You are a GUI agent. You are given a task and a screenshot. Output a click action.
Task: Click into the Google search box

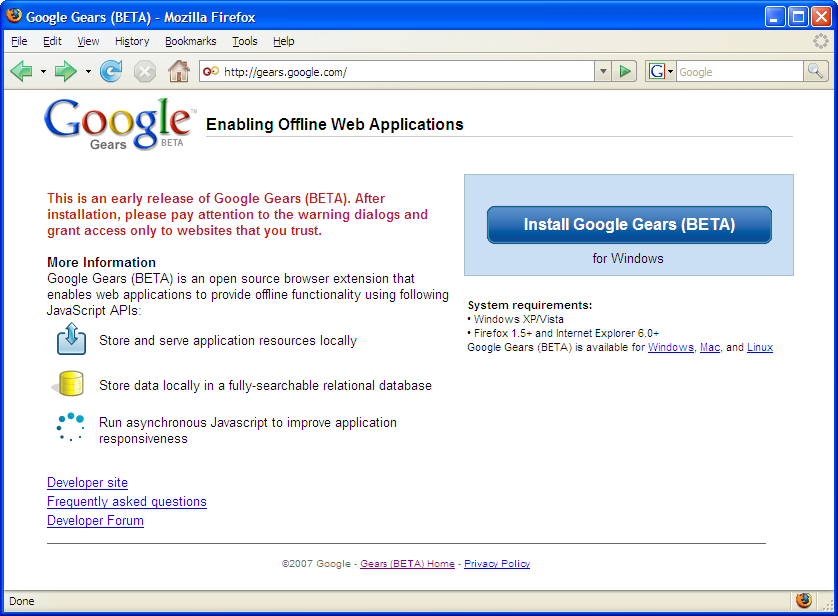[x=740, y=72]
